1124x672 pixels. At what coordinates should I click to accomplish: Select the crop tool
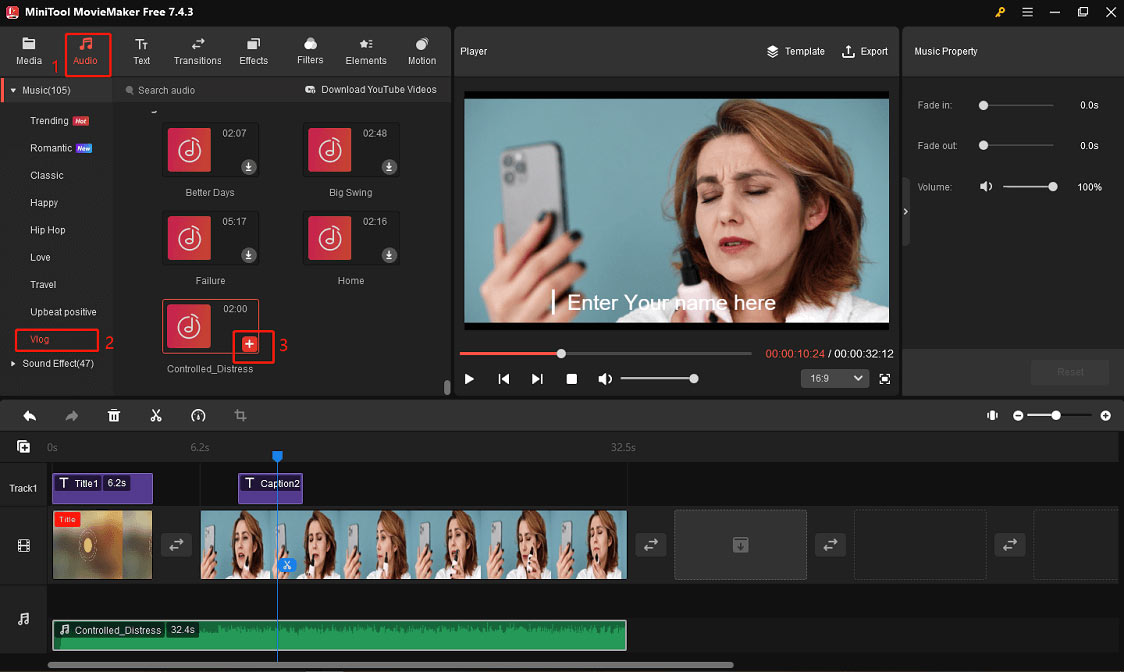point(240,416)
